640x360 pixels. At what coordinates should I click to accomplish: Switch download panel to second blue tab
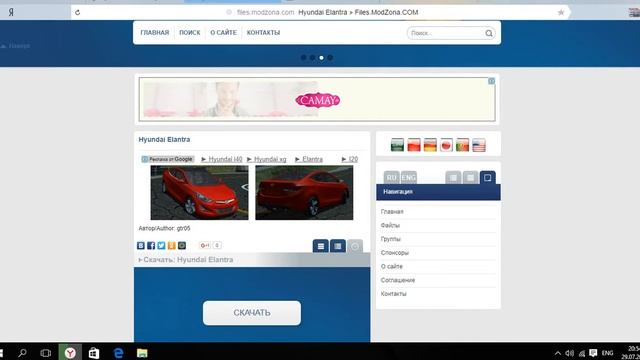point(338,246)
